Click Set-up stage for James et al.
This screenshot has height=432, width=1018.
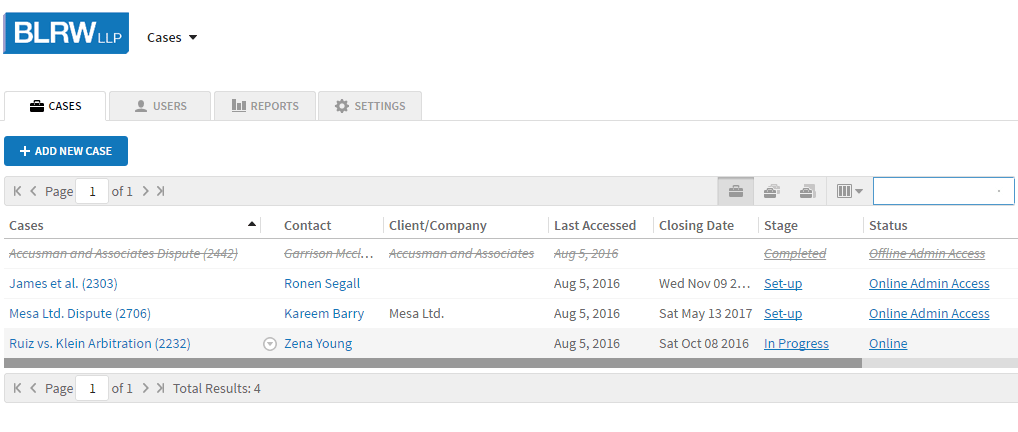783,283
